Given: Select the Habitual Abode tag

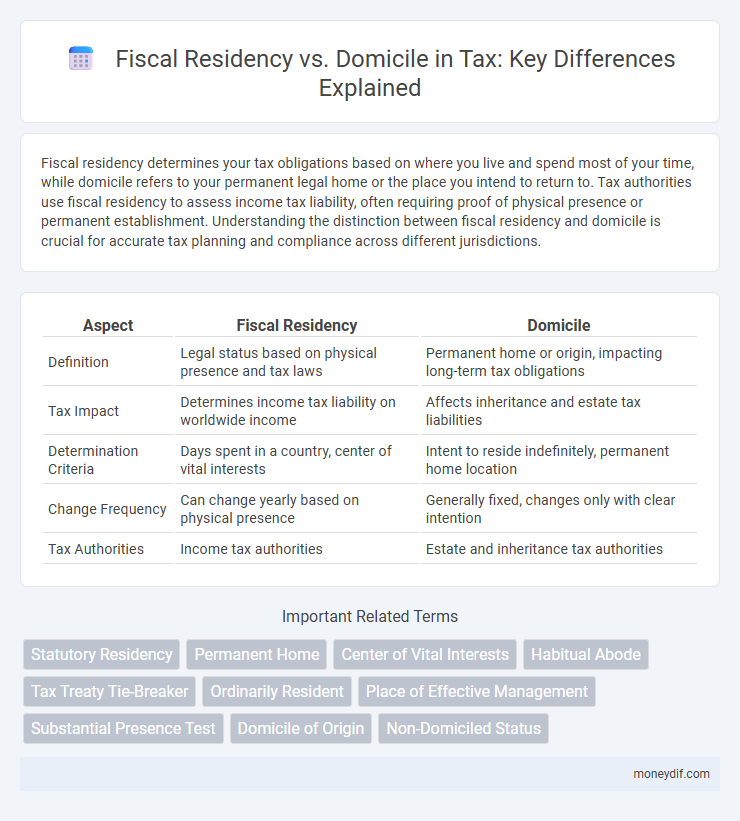Looking at the screenshot, I should coord(586,654).
